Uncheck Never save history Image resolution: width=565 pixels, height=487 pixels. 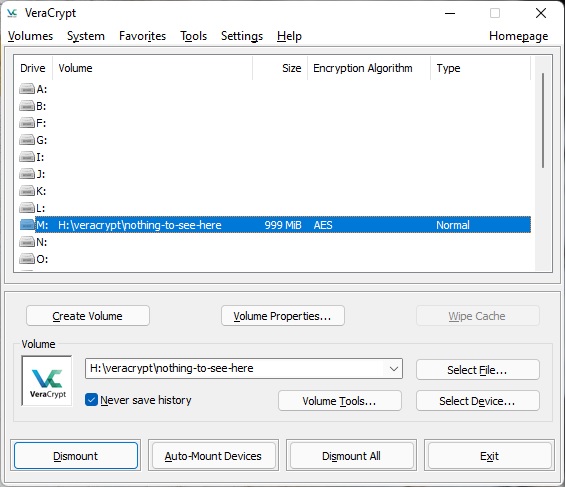point(91,400)
